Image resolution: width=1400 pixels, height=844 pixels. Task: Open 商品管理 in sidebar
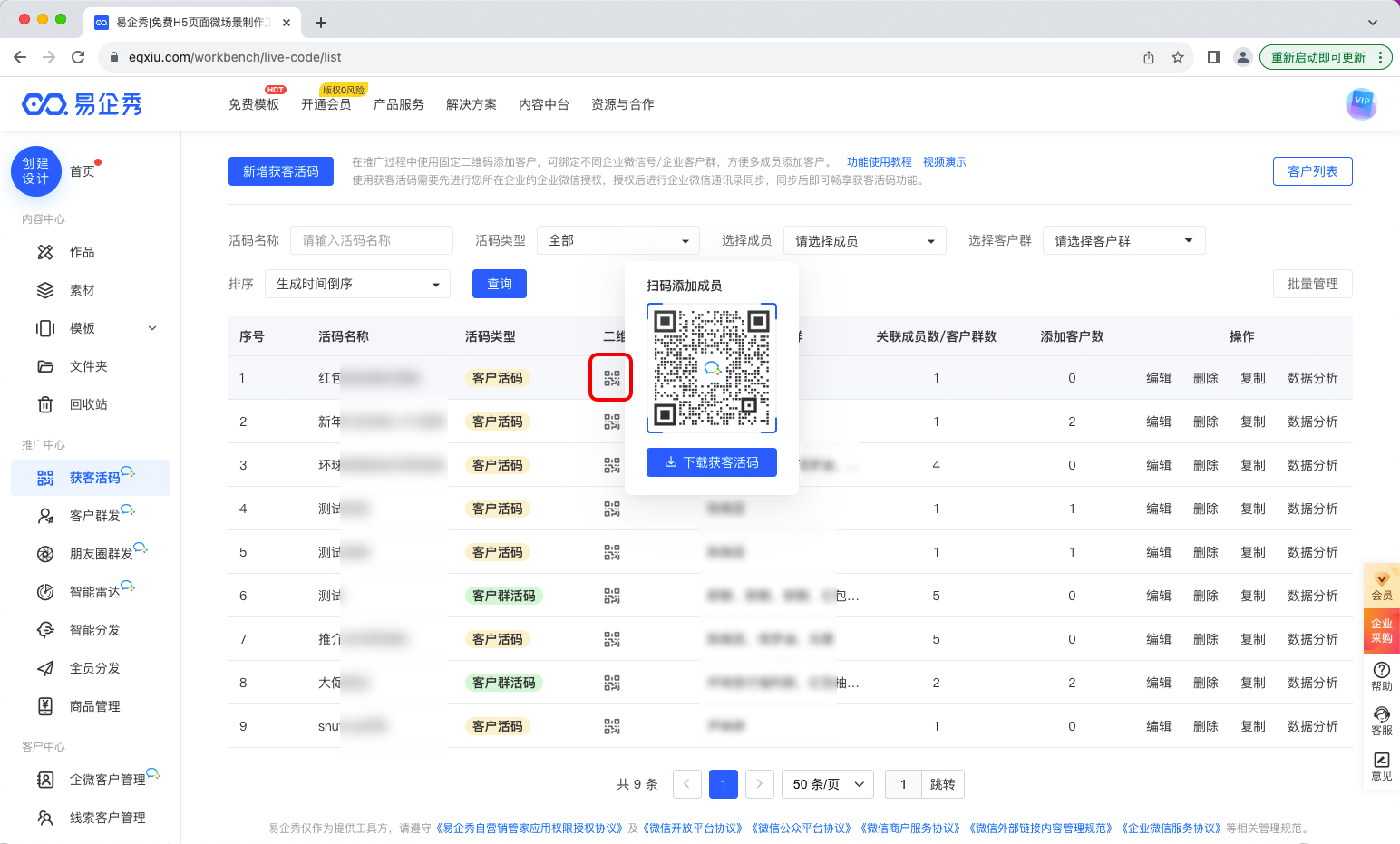tap(94, 706)
